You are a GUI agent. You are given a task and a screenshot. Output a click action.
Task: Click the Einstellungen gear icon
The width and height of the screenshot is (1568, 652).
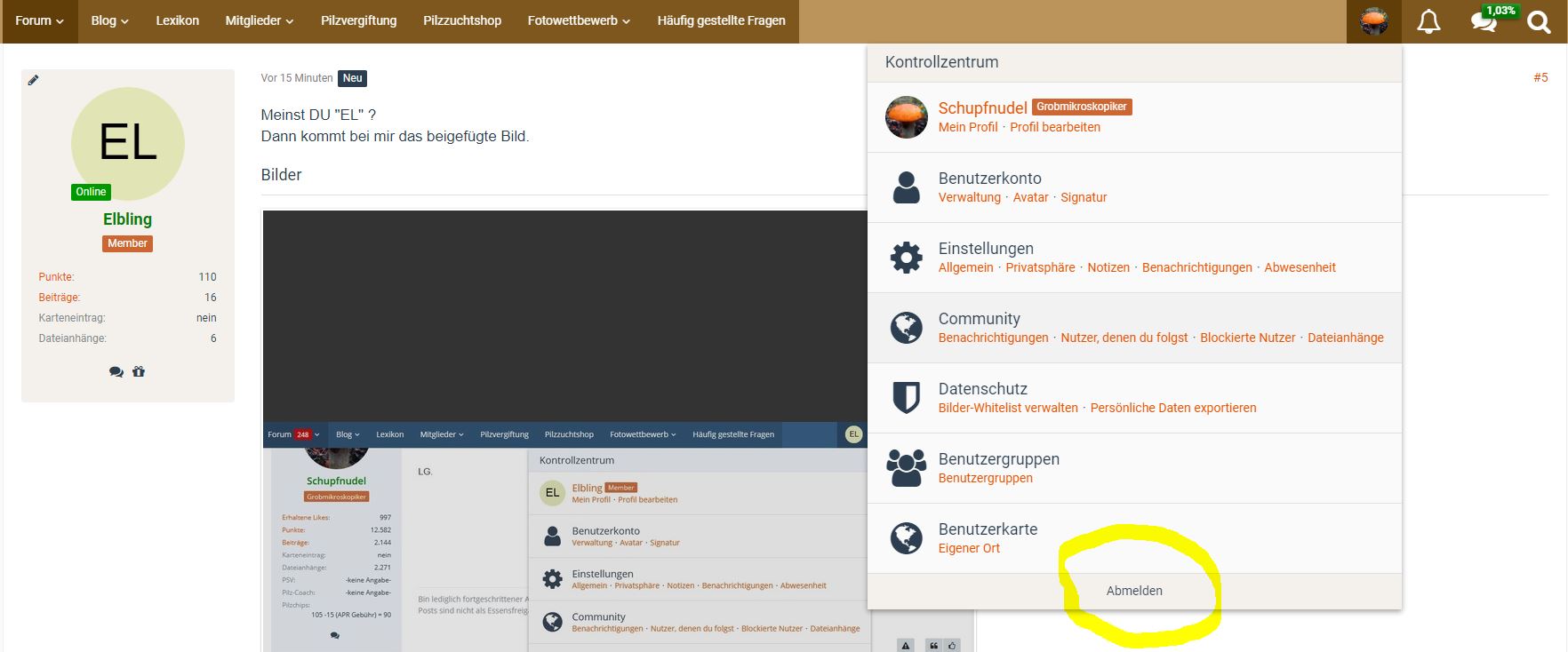pyautogui.click(x=906, y=258)
